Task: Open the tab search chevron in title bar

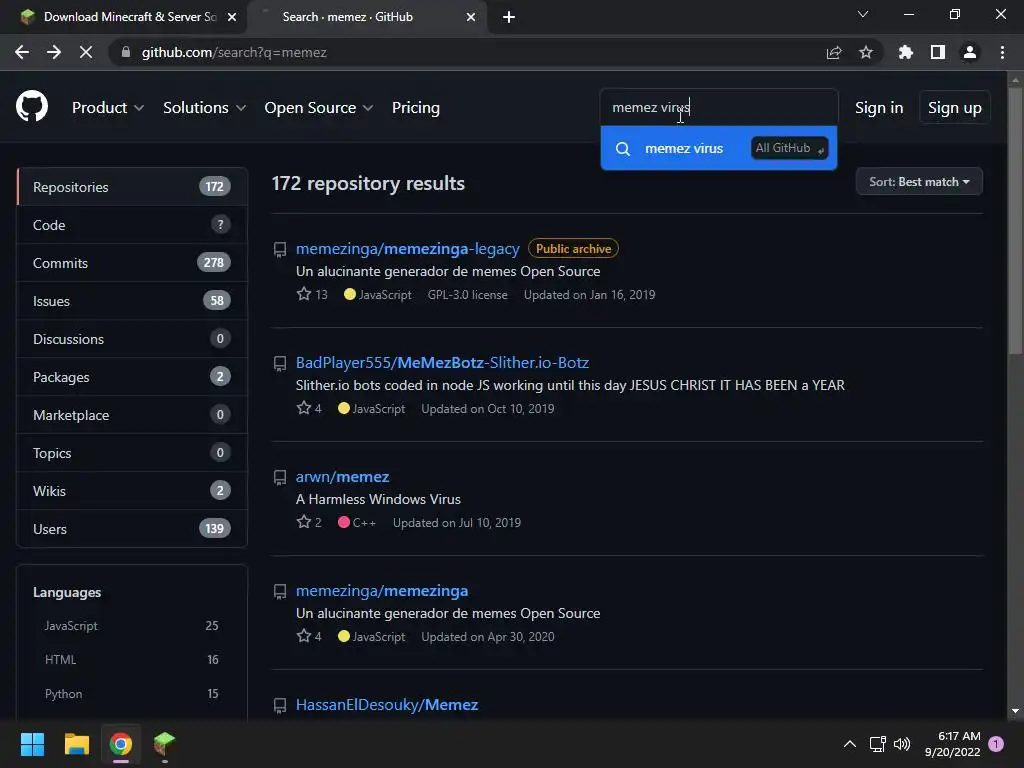Action: [863, 14]
